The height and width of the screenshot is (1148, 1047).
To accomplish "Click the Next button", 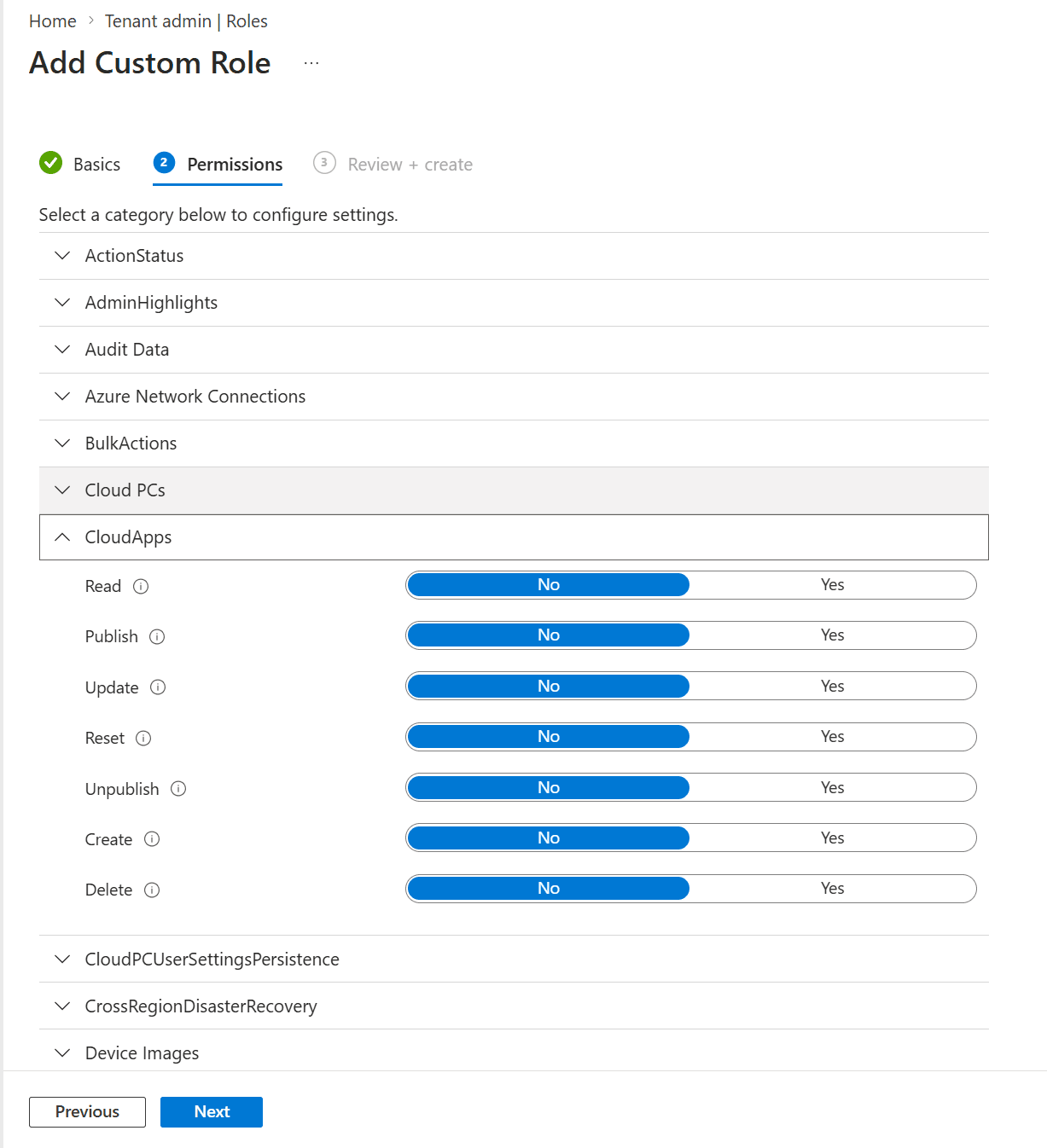I will pos(212,1111).
